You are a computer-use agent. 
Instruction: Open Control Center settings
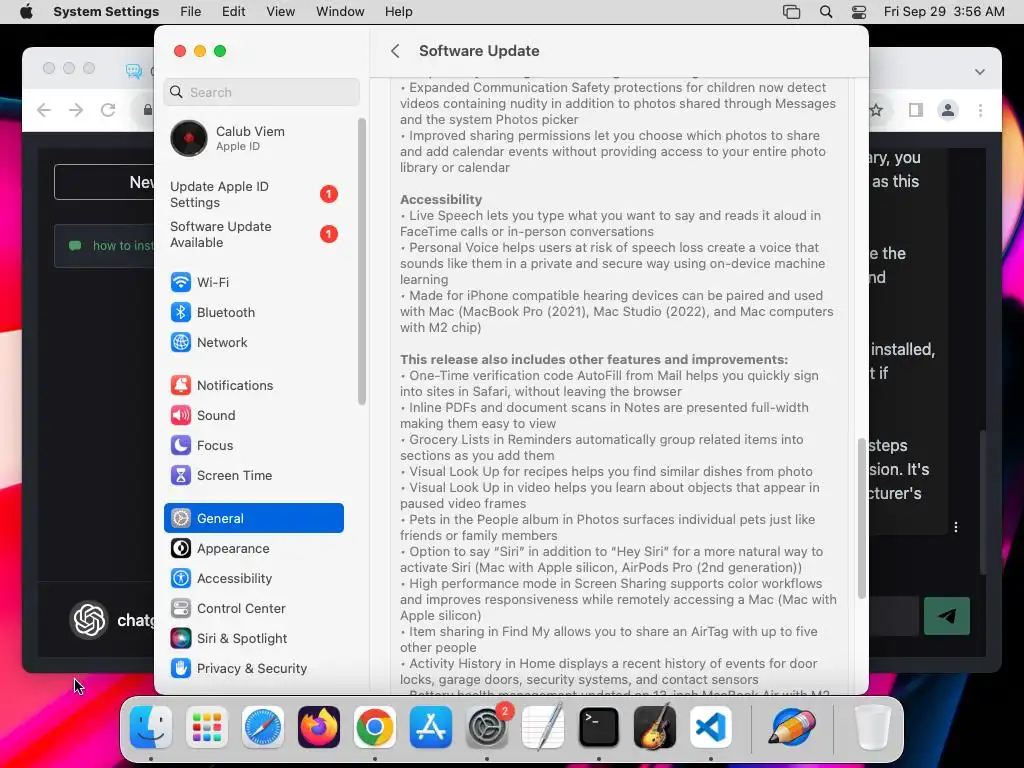pyautogui.click(x=253, y=609)
